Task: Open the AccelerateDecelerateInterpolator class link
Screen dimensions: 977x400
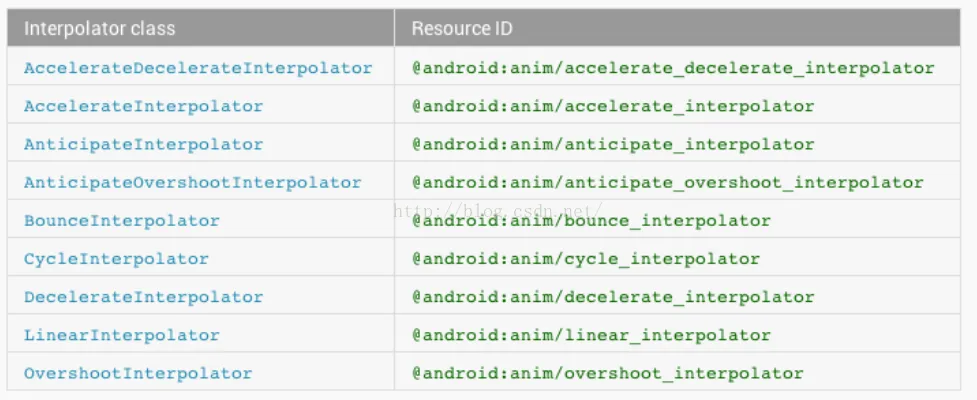Action: pyautogui.click(x=198, y=68)
